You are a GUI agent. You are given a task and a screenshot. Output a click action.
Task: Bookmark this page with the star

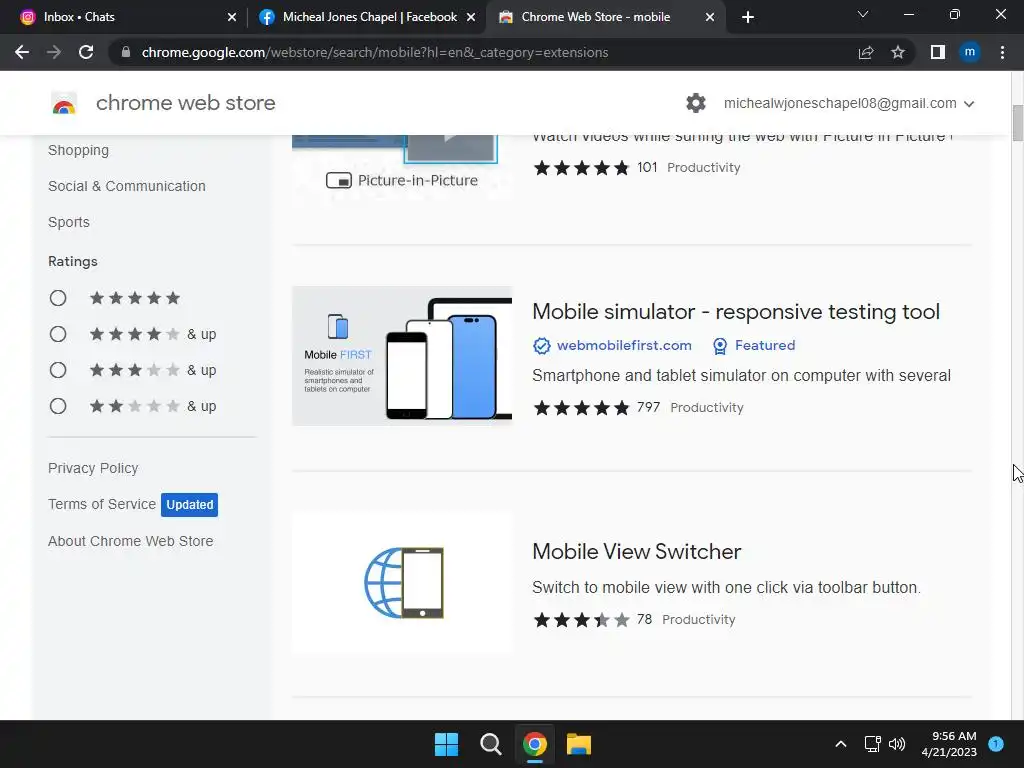898,52
